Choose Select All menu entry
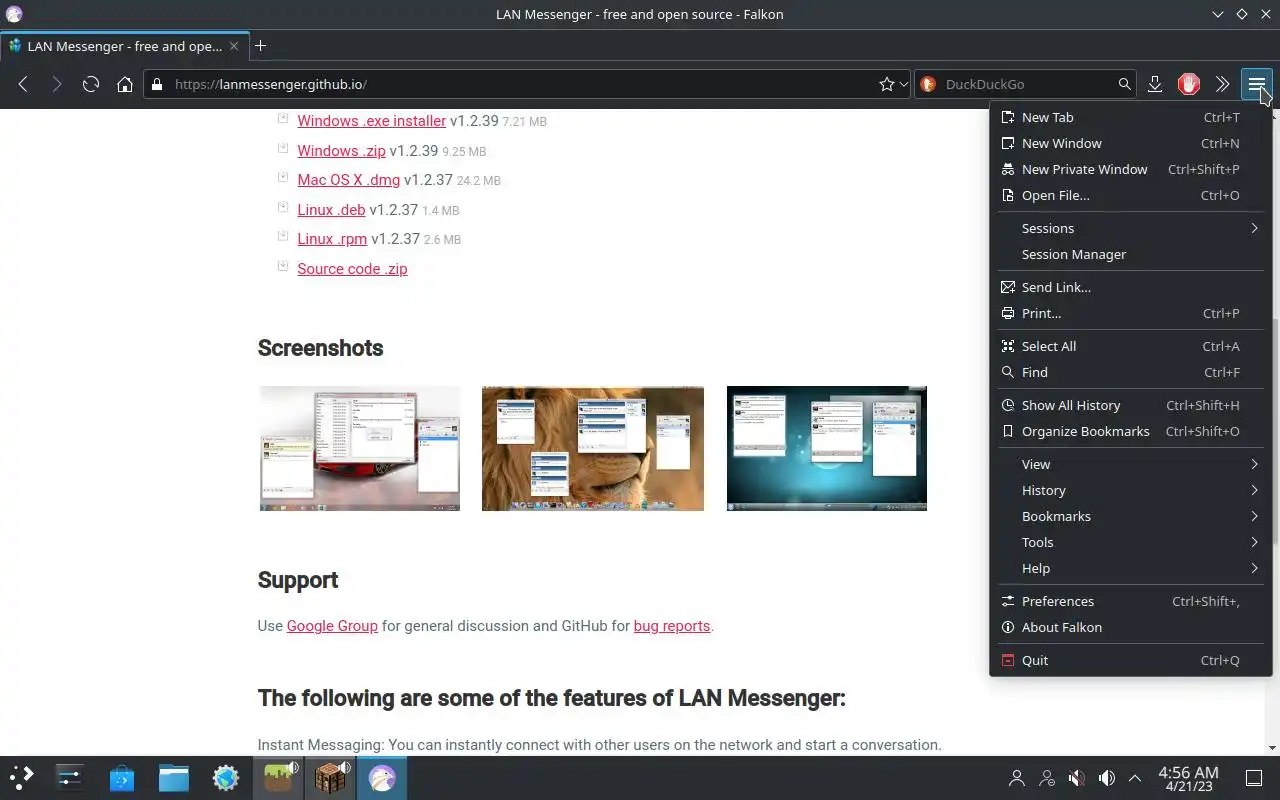Image resolution: width=1280 pixels, height=800 pixels. (1130, 346)
